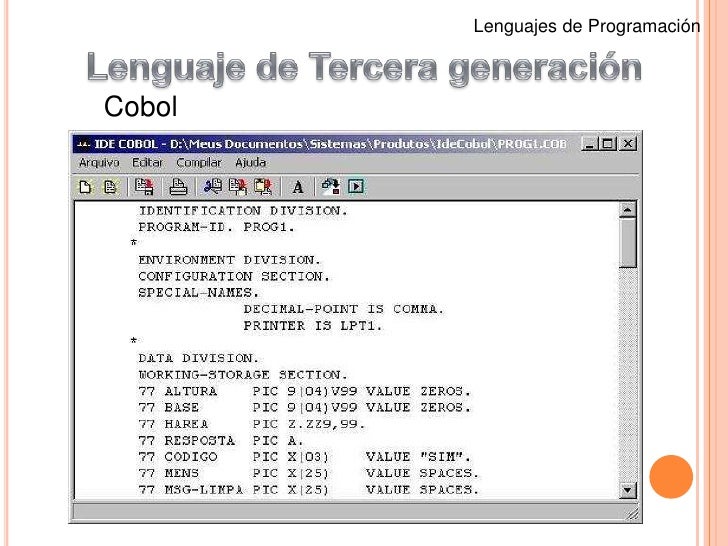Save the file with the diskette icon
Image resolution: width=728 pixels, height=546 pixels.
pyautogui.click(x=144, y=187)
